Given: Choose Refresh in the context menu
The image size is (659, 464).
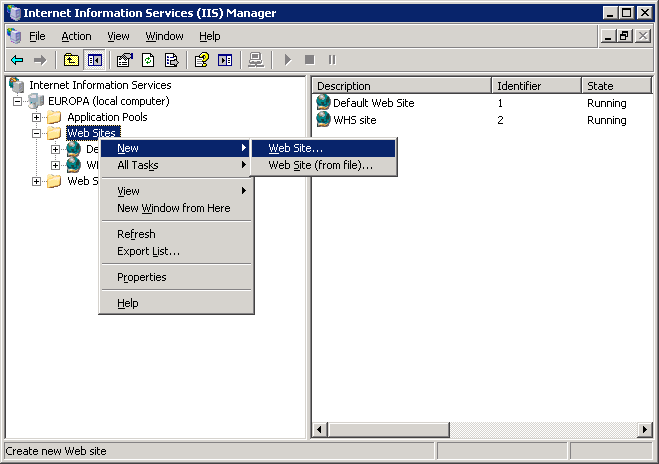Looking at the screenshot, I should (176, 234).
